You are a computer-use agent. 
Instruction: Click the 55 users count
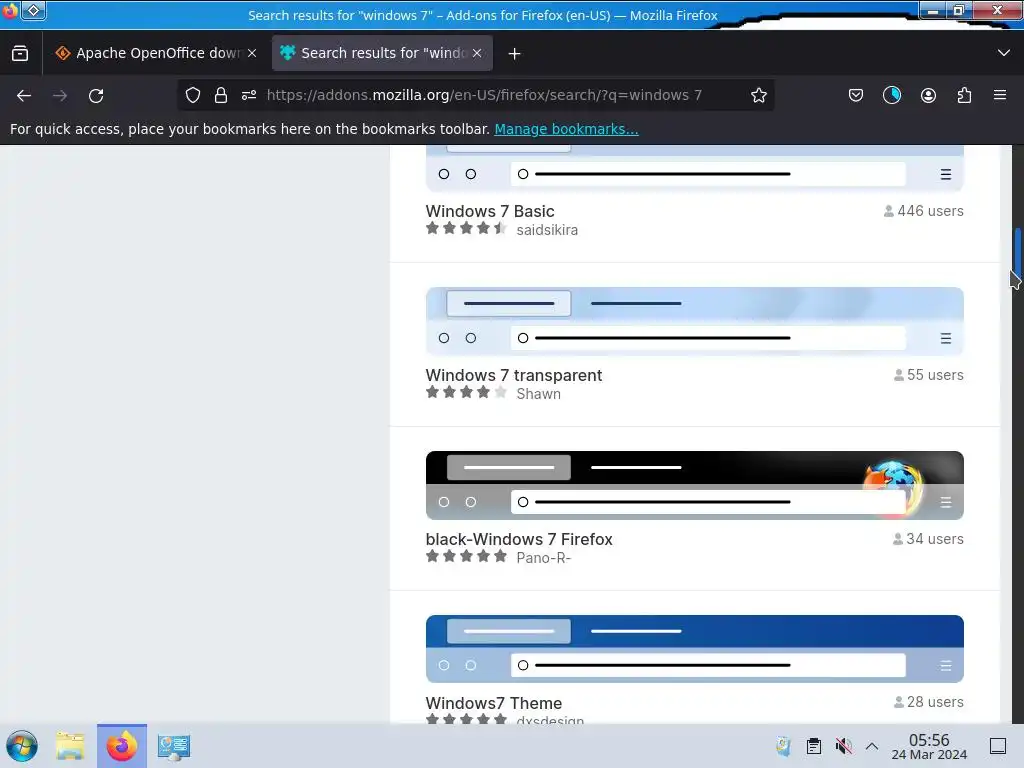pos(929,375)
